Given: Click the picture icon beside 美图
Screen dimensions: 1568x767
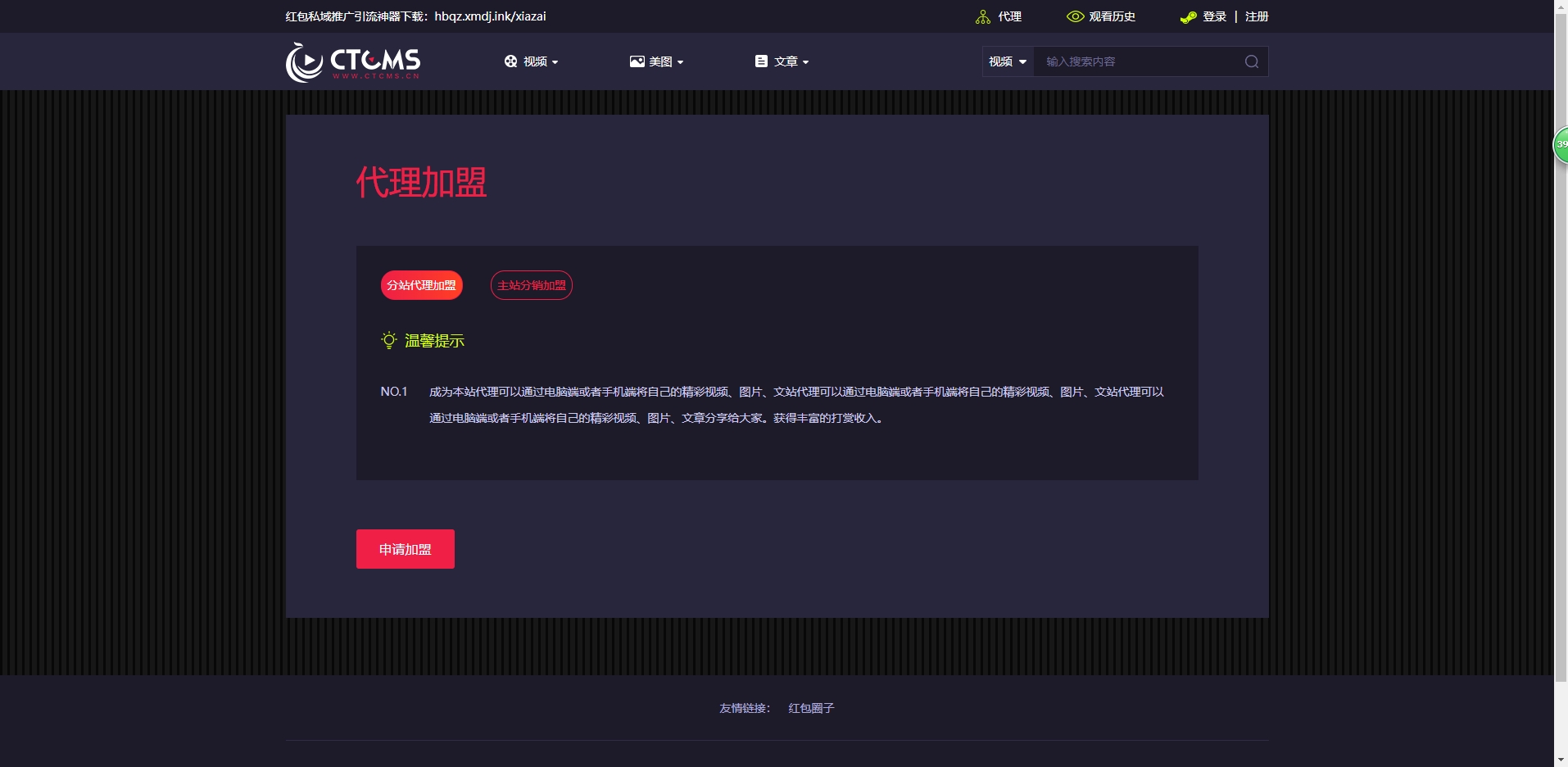Looking at the screenshot, I should coord(637,61).
